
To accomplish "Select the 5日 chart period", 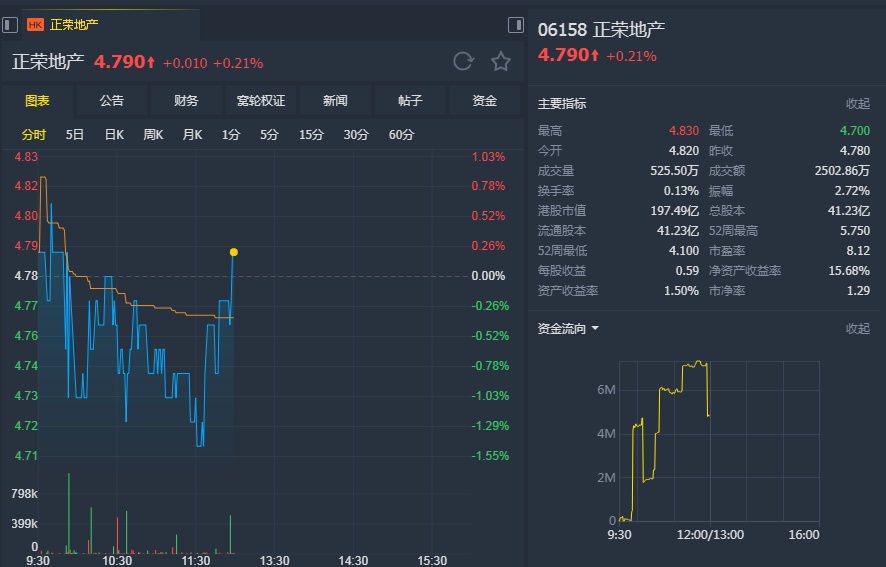I will pyautogui.click(x=75, y=135).
